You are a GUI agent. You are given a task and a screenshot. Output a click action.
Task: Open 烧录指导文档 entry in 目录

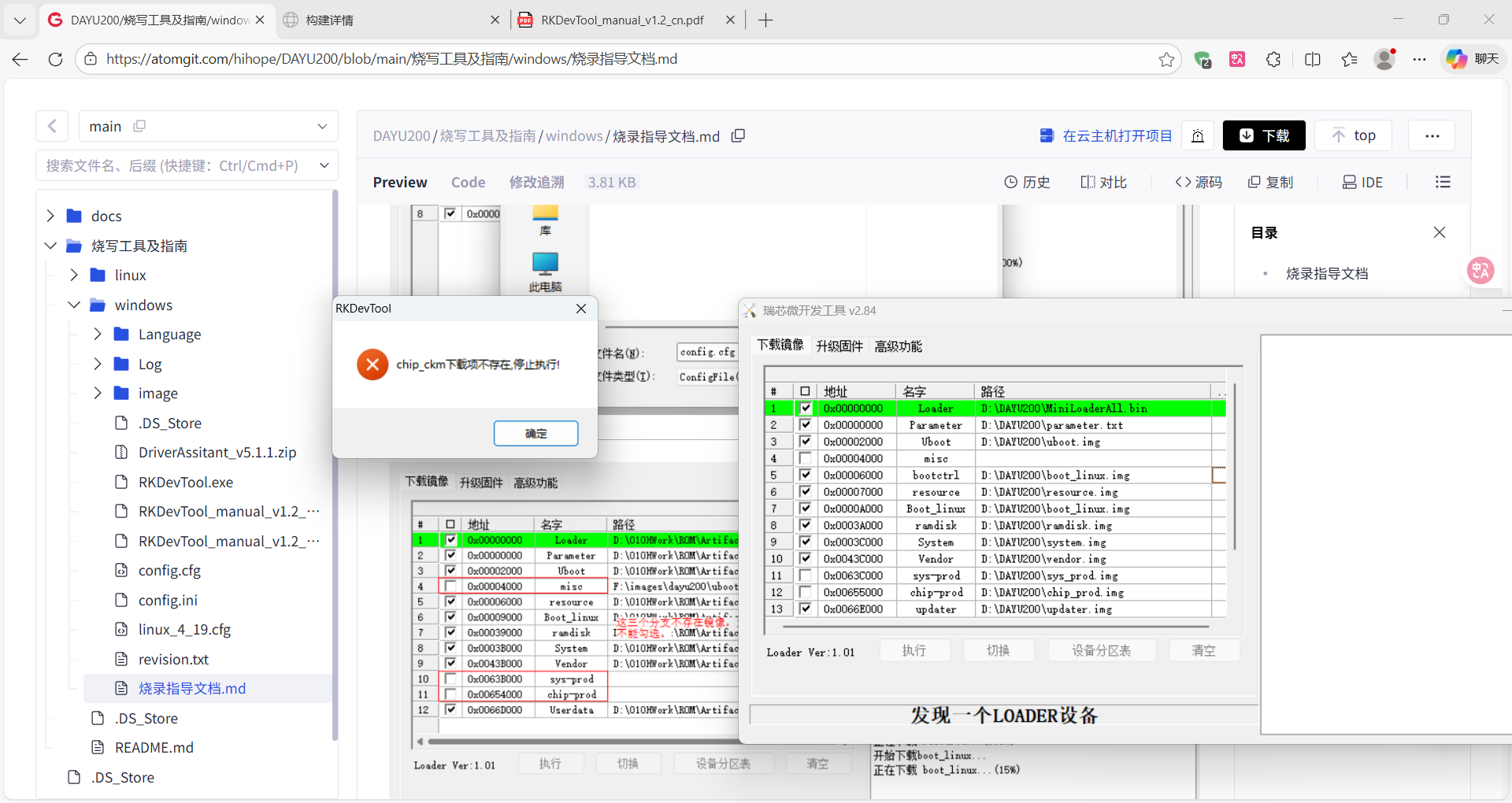pyautogui.click(x=1327, y=273)
